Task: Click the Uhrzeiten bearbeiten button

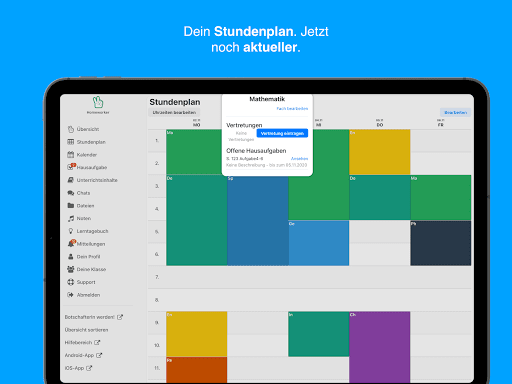Action: pyautogui.click(x=174, y=112)
